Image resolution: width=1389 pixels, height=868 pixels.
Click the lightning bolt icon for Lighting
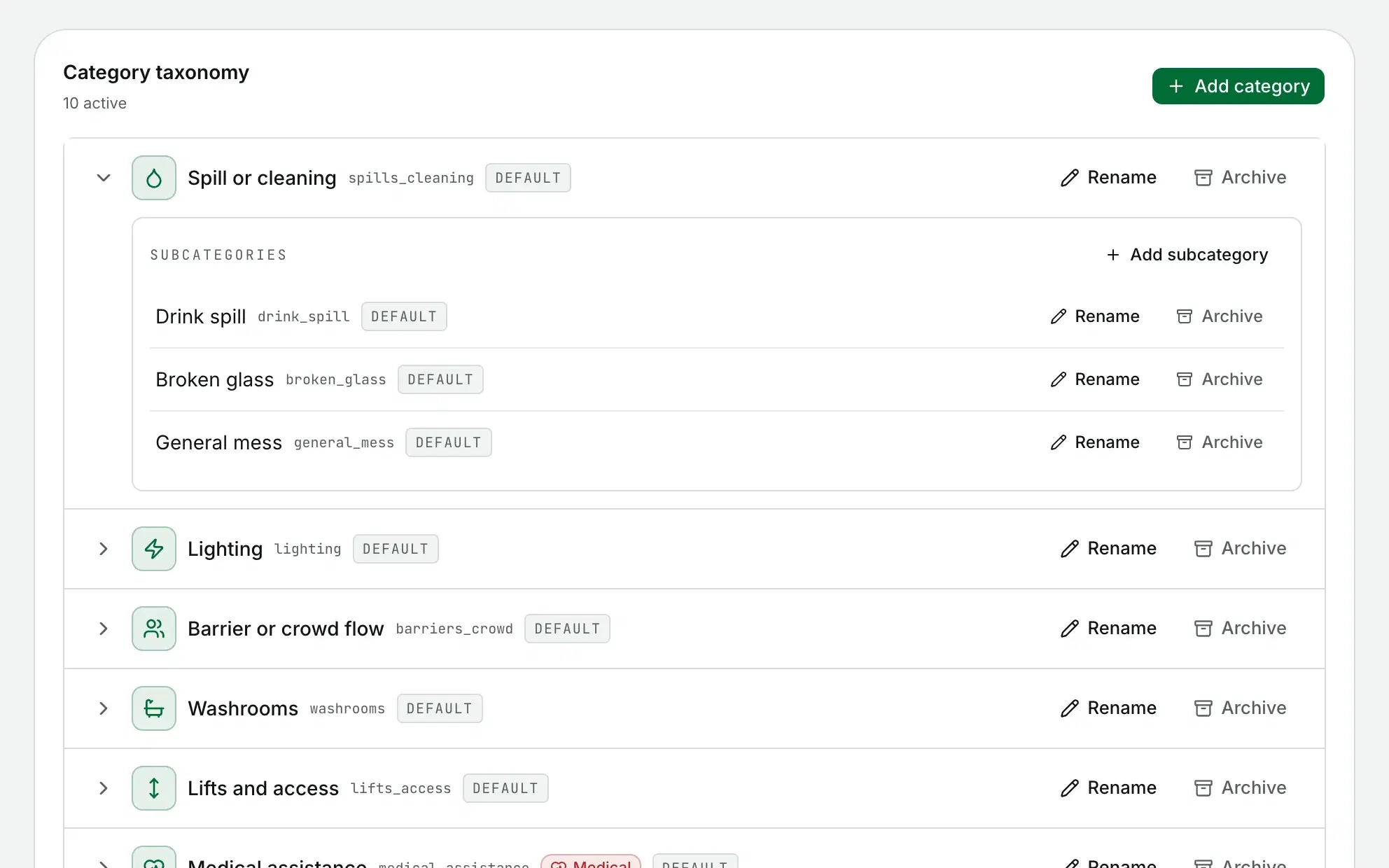tap(154, 549)
